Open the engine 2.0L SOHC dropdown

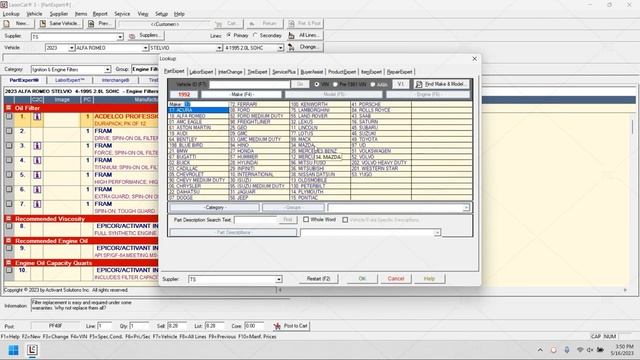(280, 48)
